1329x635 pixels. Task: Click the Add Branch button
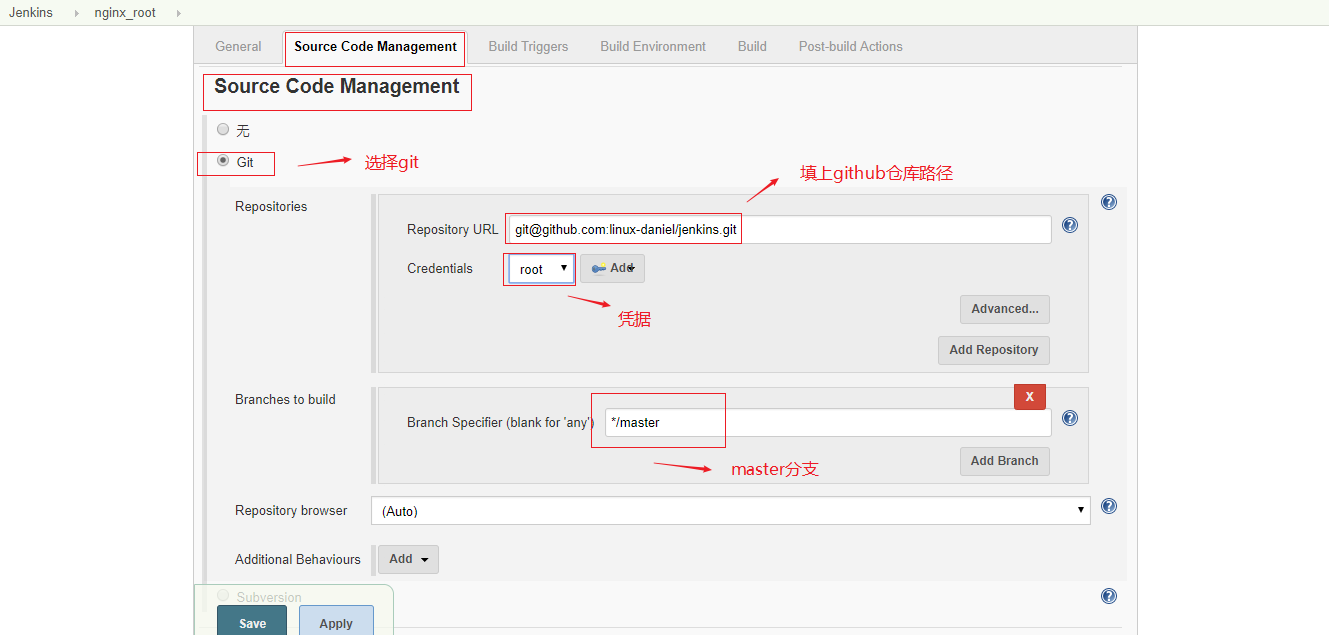(1005, 461)
